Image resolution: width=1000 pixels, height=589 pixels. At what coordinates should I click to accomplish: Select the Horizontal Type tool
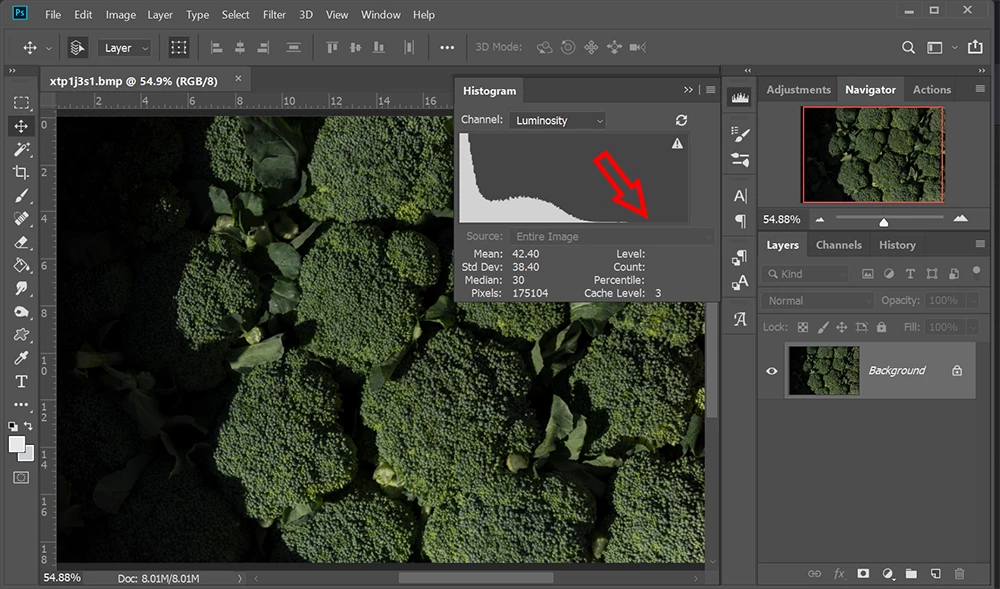pyautogui.click(x=21, y=382)
